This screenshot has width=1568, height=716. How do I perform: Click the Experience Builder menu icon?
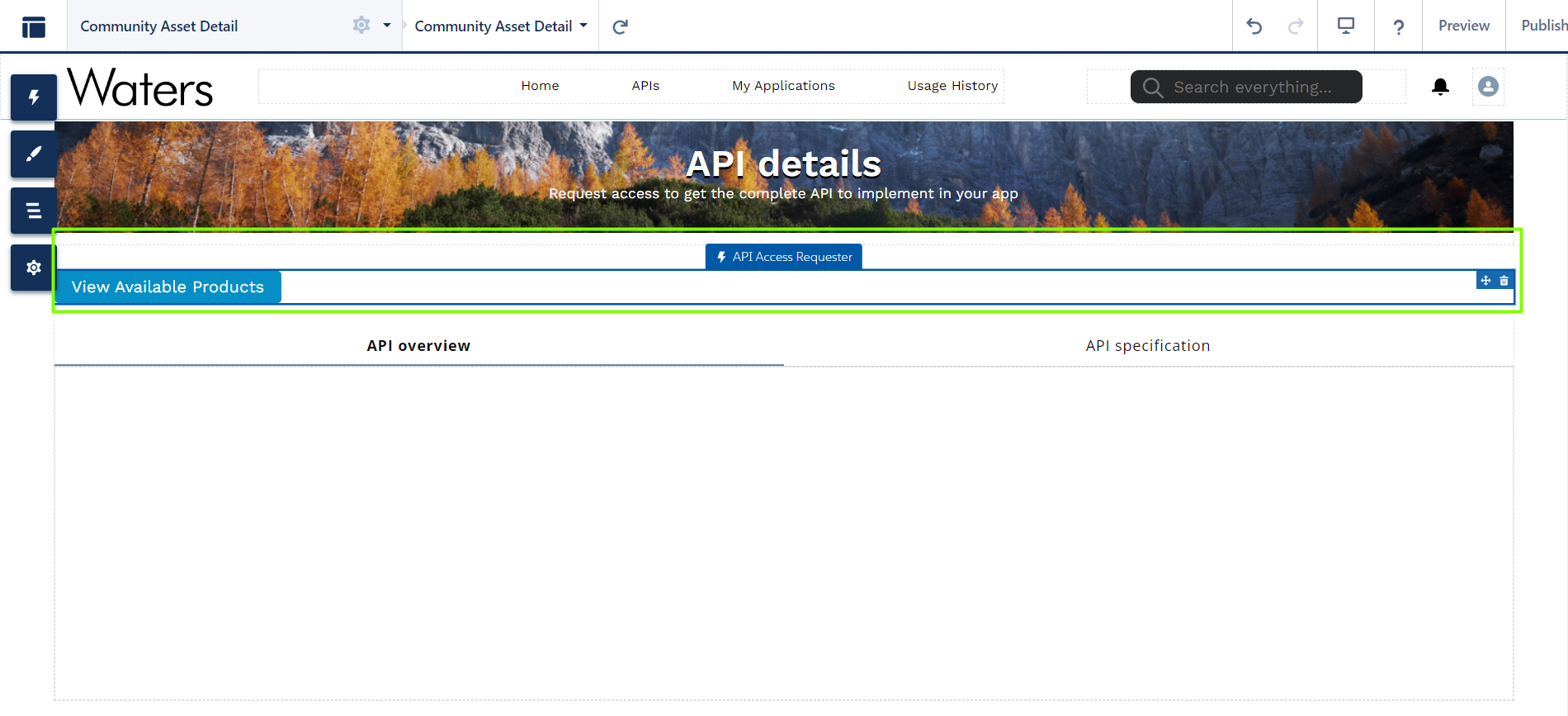coord(34,26)
